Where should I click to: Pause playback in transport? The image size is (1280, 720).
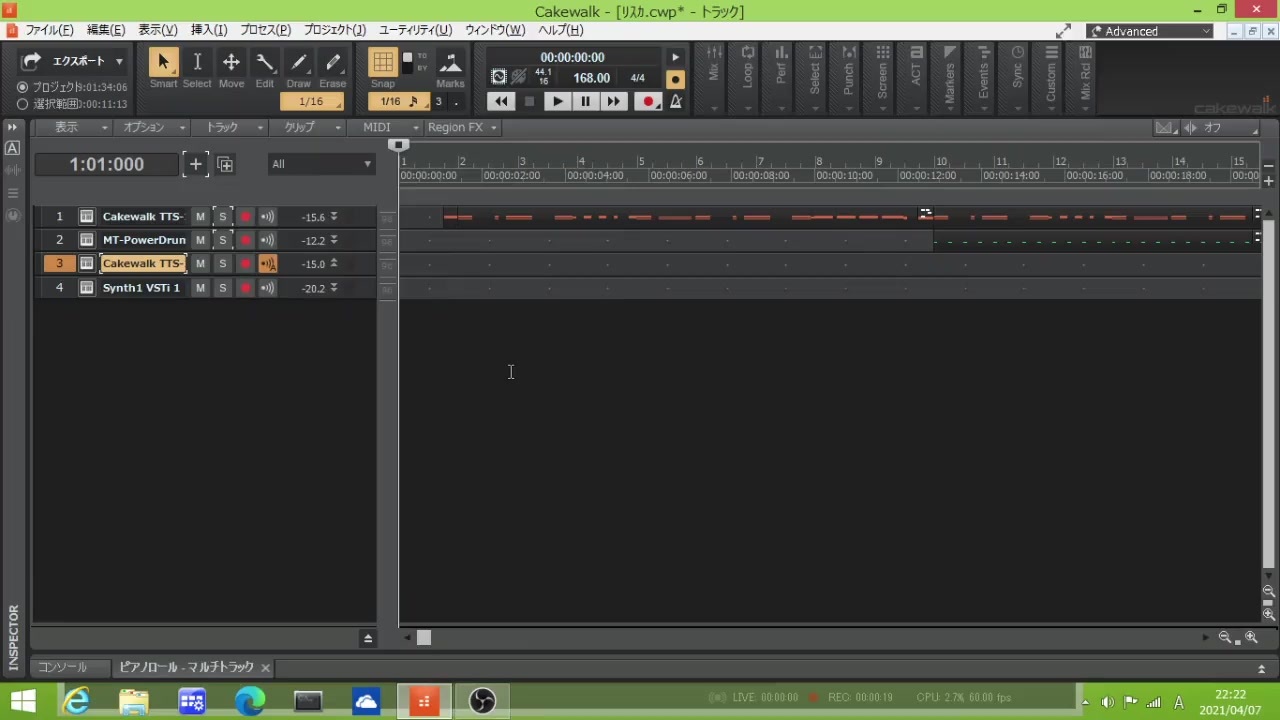click(585, 101)
